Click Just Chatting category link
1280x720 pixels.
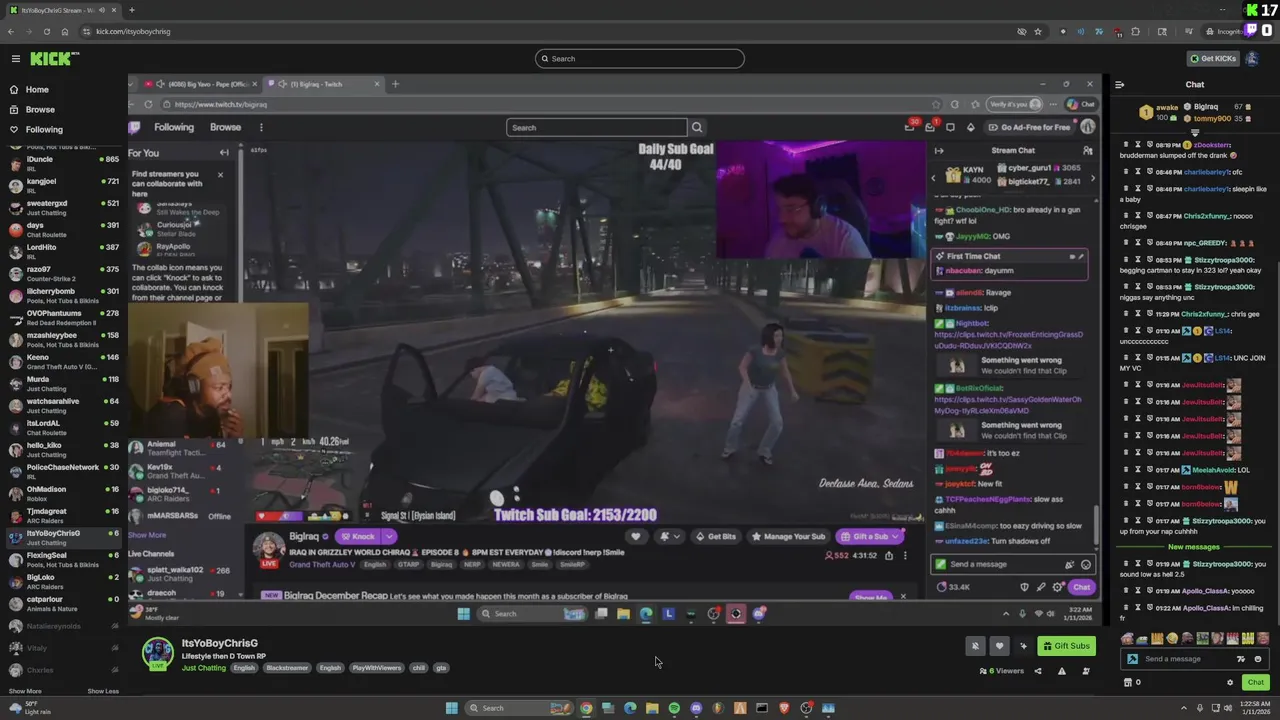(204, 668)
